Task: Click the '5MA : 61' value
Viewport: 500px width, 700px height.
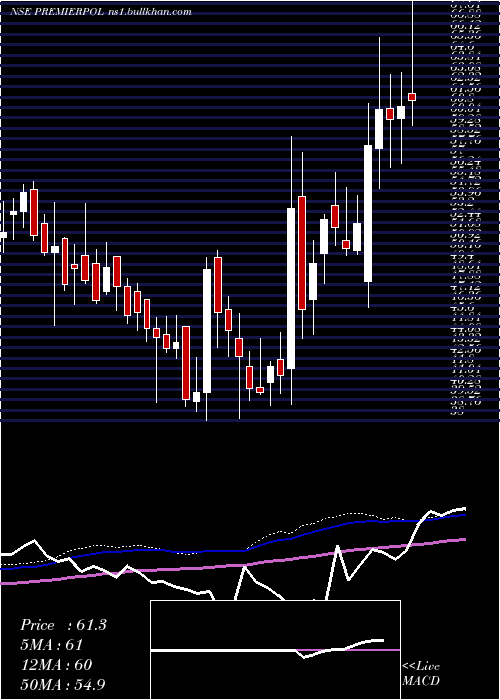Action: coord(51,645)
